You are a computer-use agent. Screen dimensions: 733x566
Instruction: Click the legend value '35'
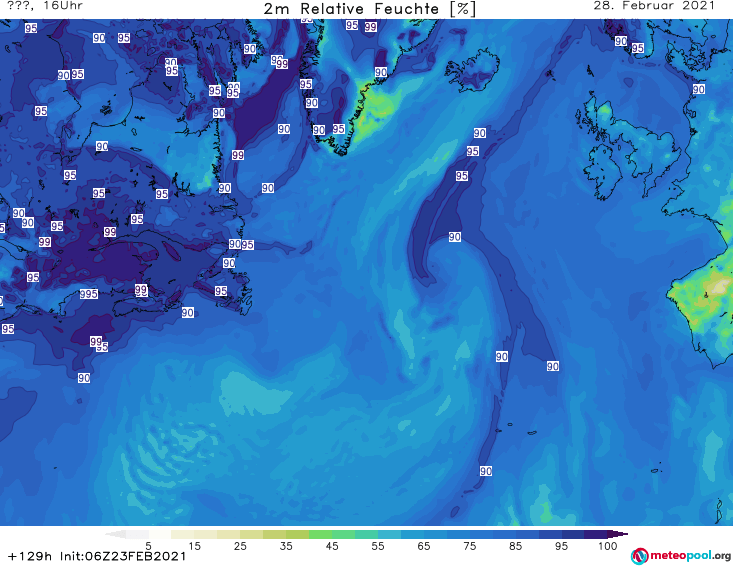pyautogui.click(x=286, y=546)
